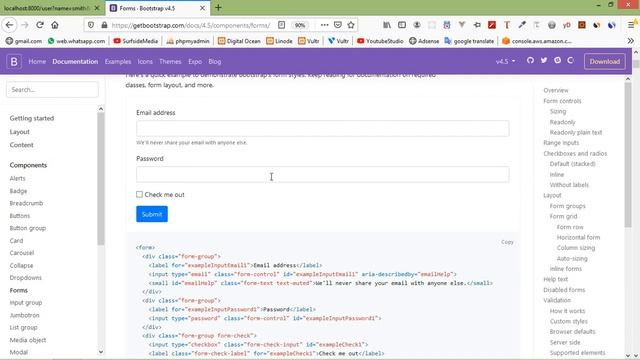Open the v4.5 version dropdown

pos(505,62)
